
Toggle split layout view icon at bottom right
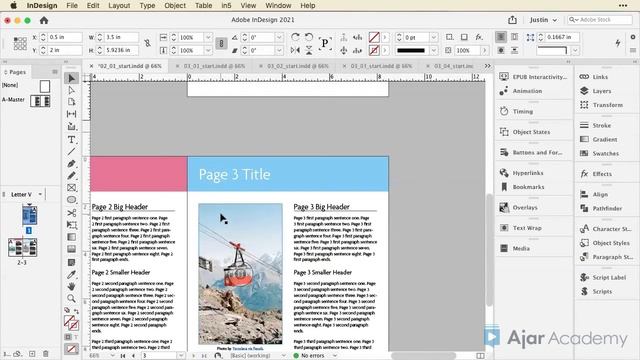tap(480, 356)
